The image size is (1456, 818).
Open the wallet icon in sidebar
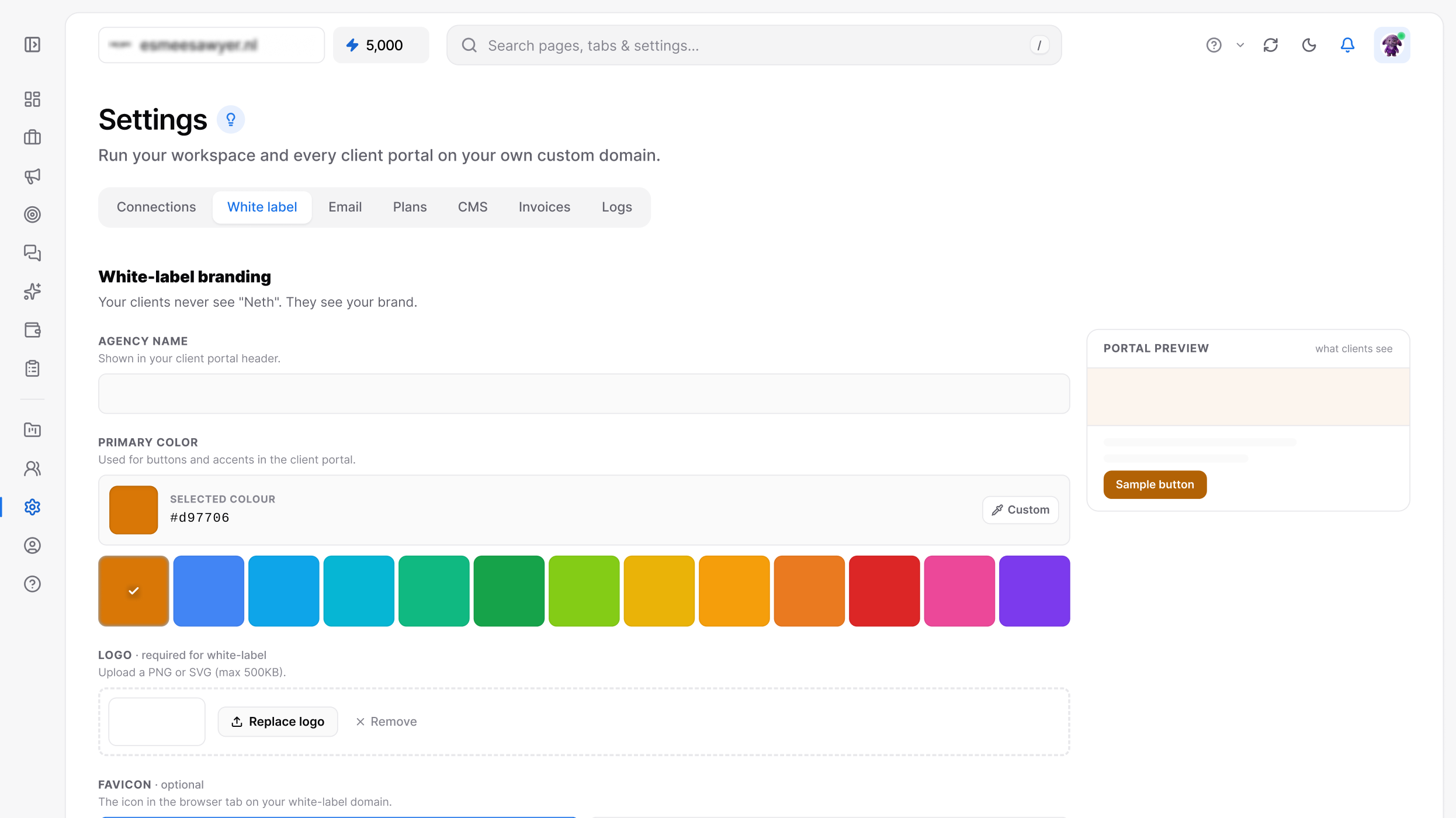(33, 330)
